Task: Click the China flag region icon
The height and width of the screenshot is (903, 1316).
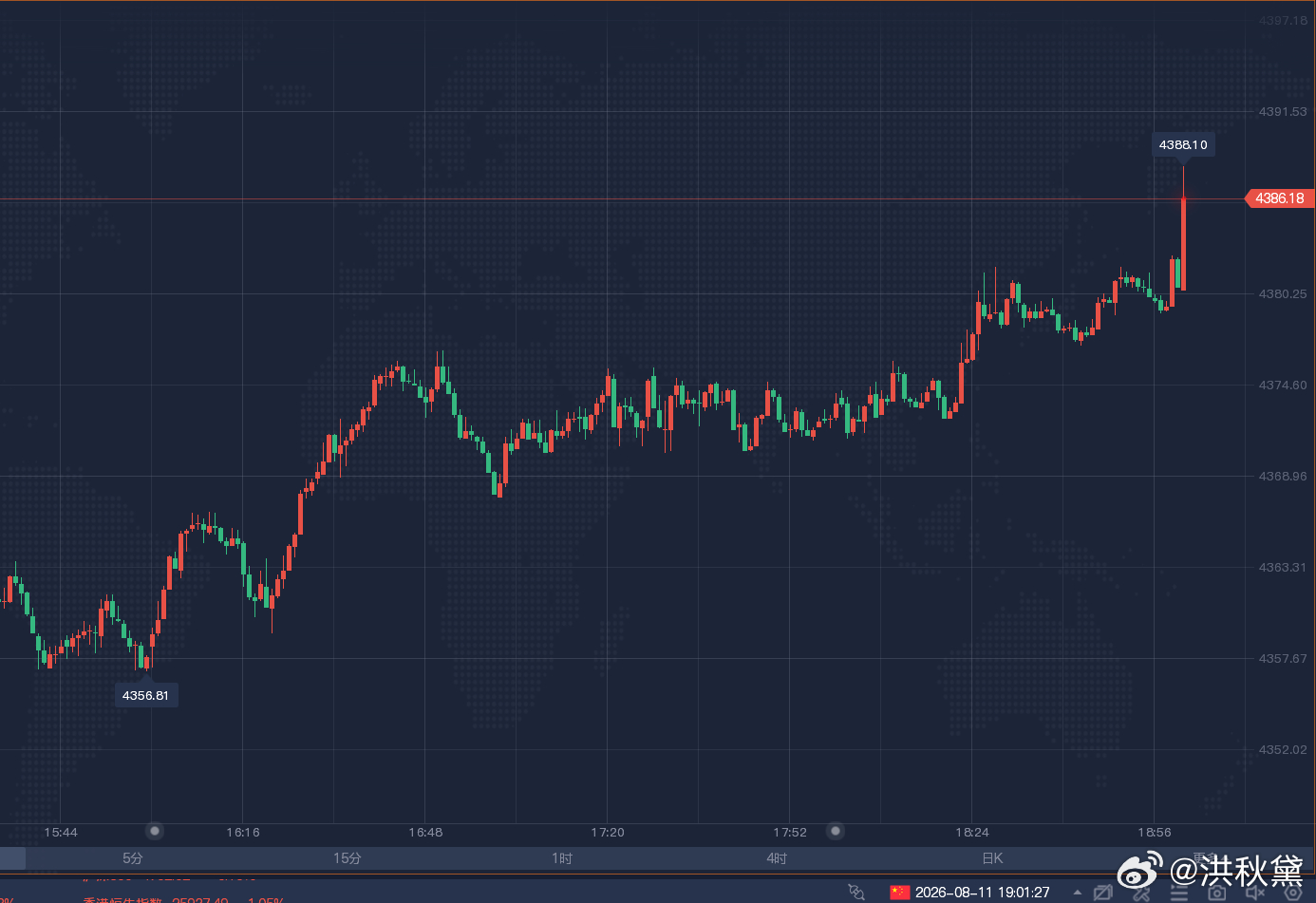Action: click(899, 892)
